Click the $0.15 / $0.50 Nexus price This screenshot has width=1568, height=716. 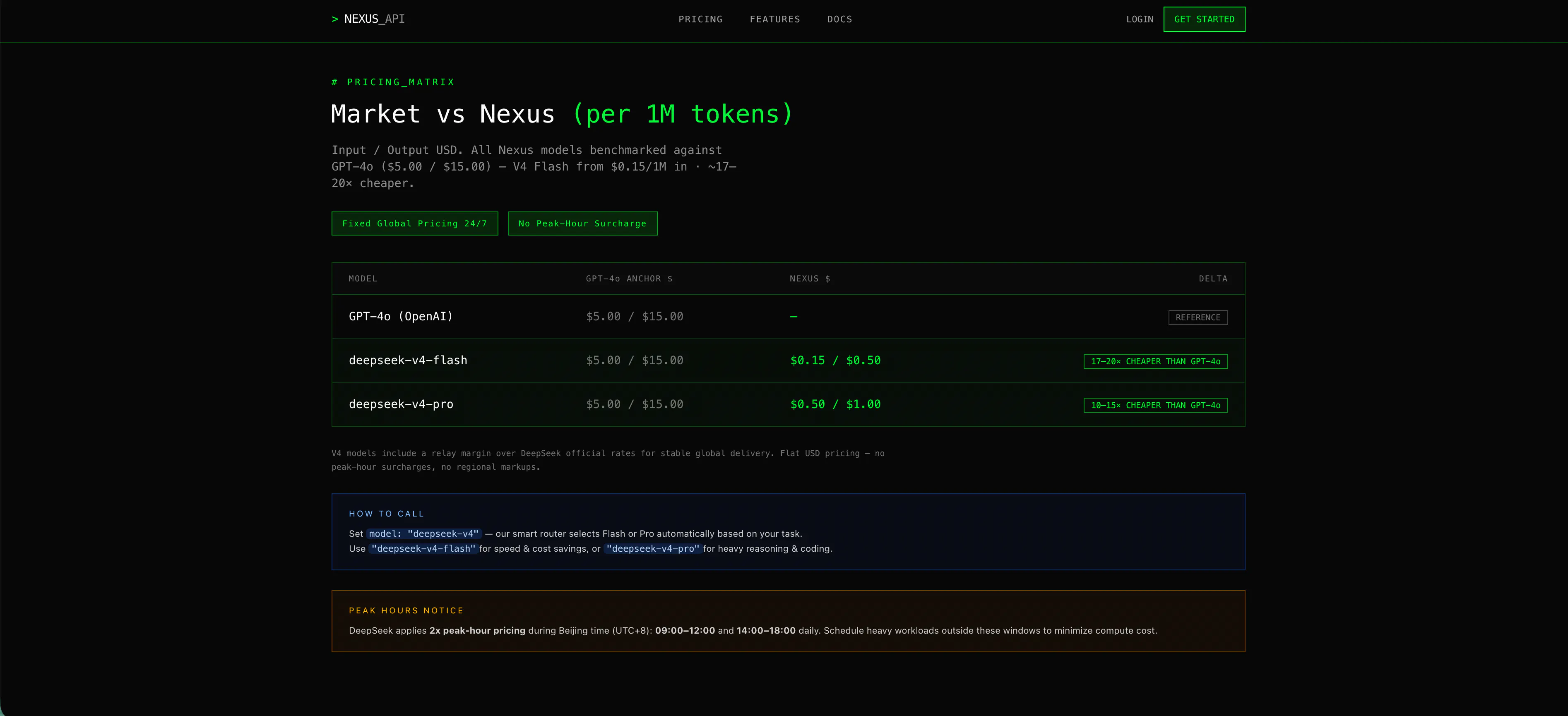[x=835, y=360]
